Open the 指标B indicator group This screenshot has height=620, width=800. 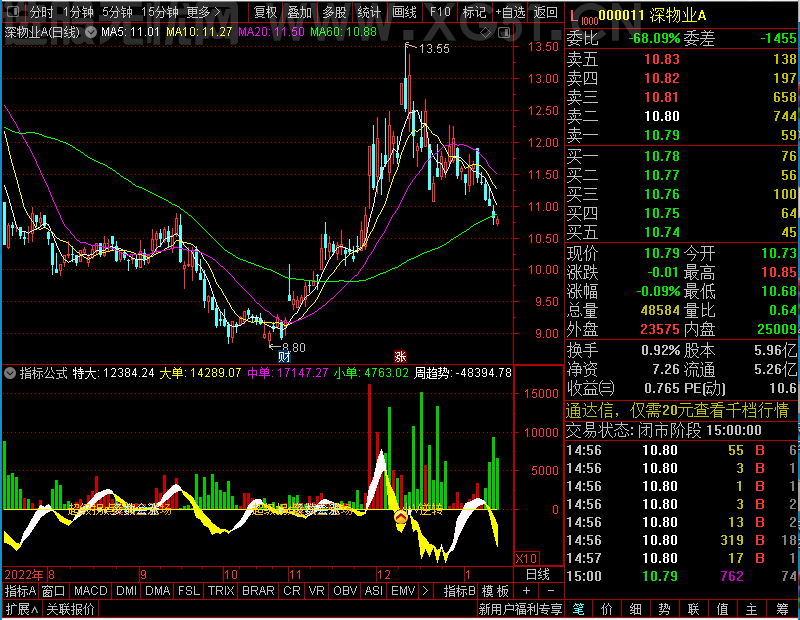pos(460,591)
